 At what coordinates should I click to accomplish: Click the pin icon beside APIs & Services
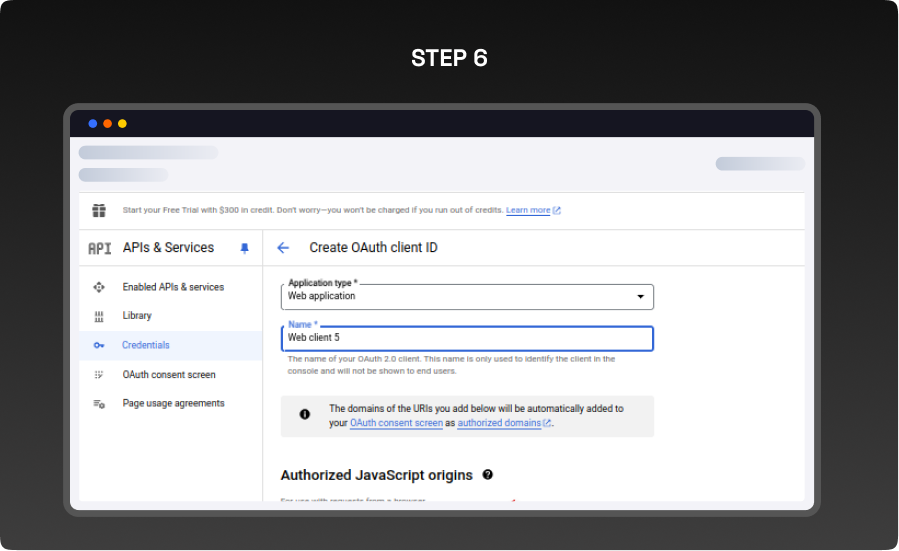pyautogui.click(x=245, y=248)
